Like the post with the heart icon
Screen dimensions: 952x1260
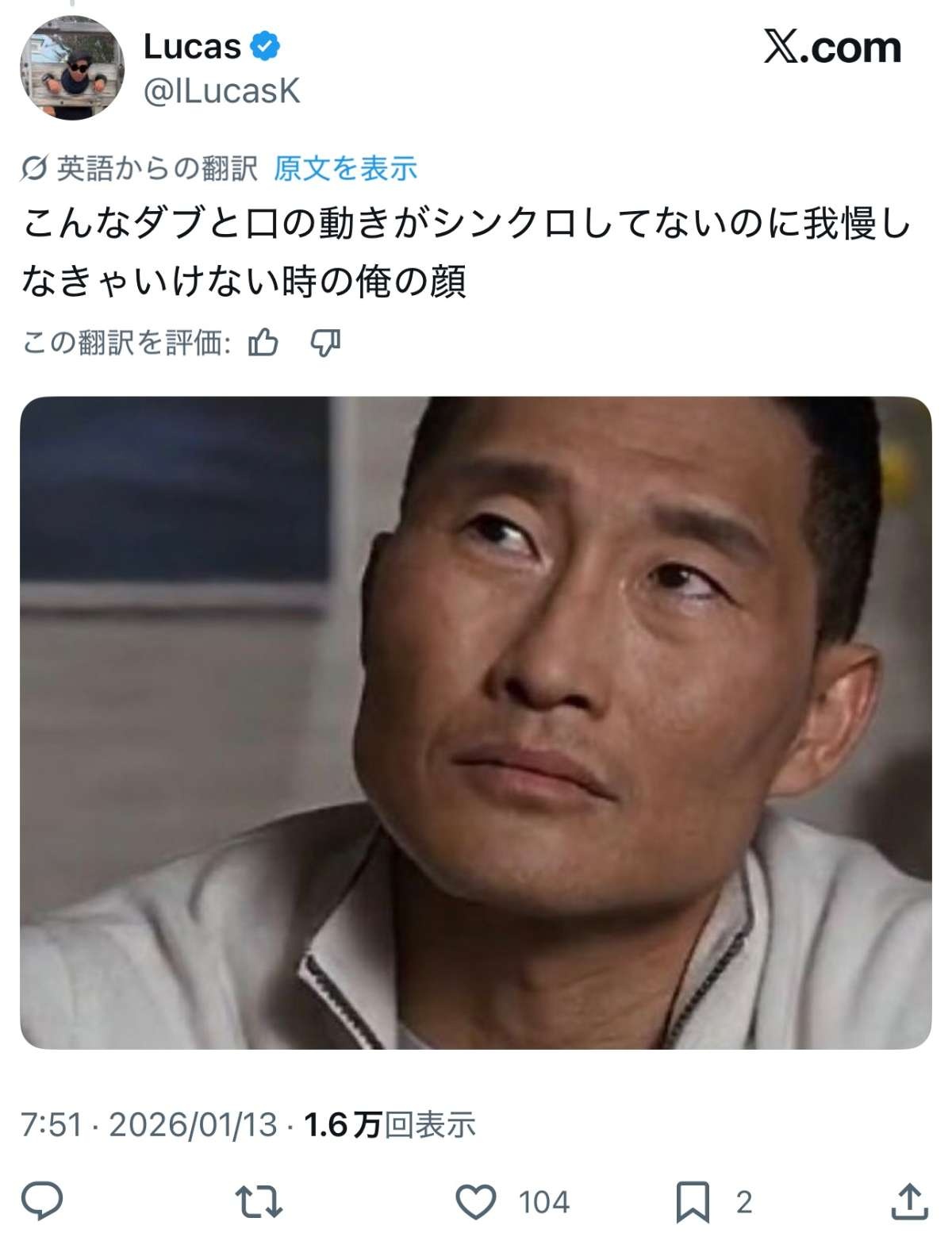(476, 1202)
